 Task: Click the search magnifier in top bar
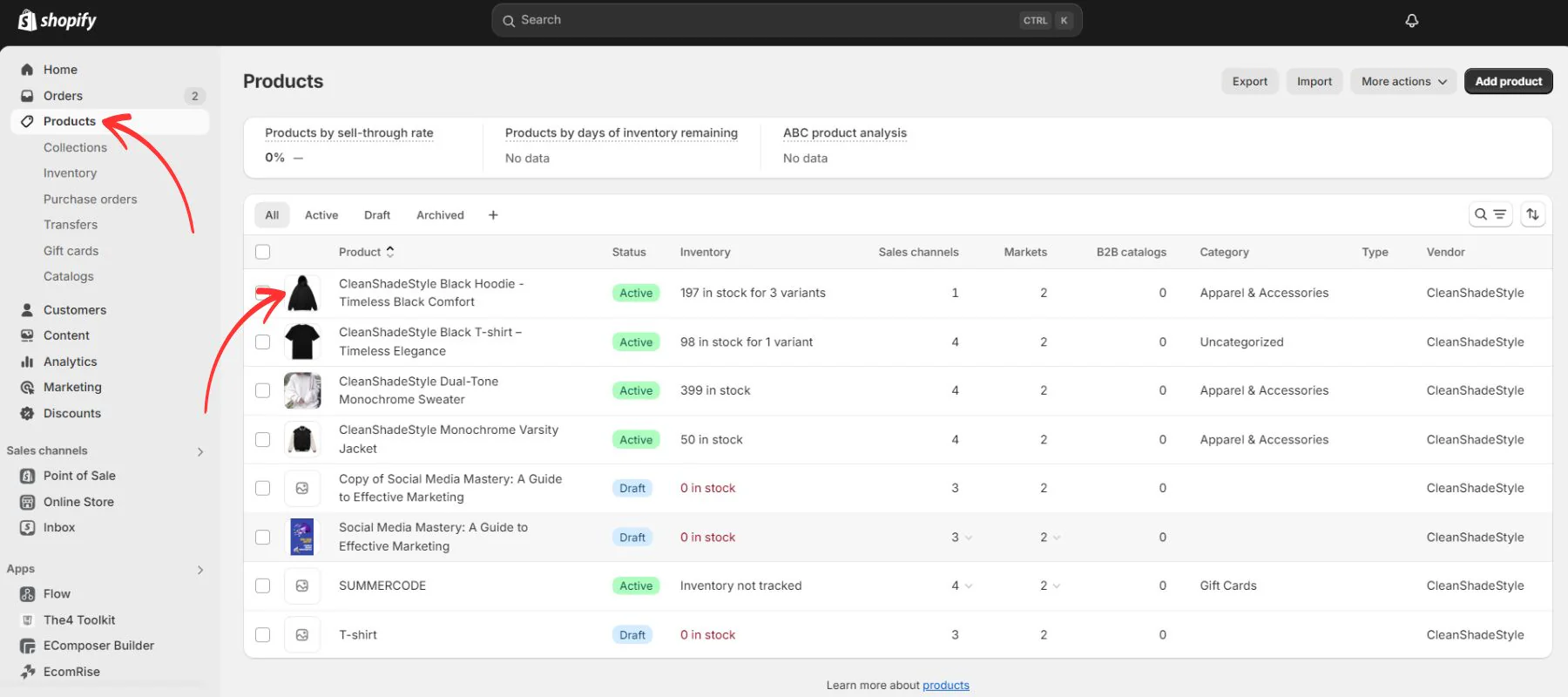(509, 20)
